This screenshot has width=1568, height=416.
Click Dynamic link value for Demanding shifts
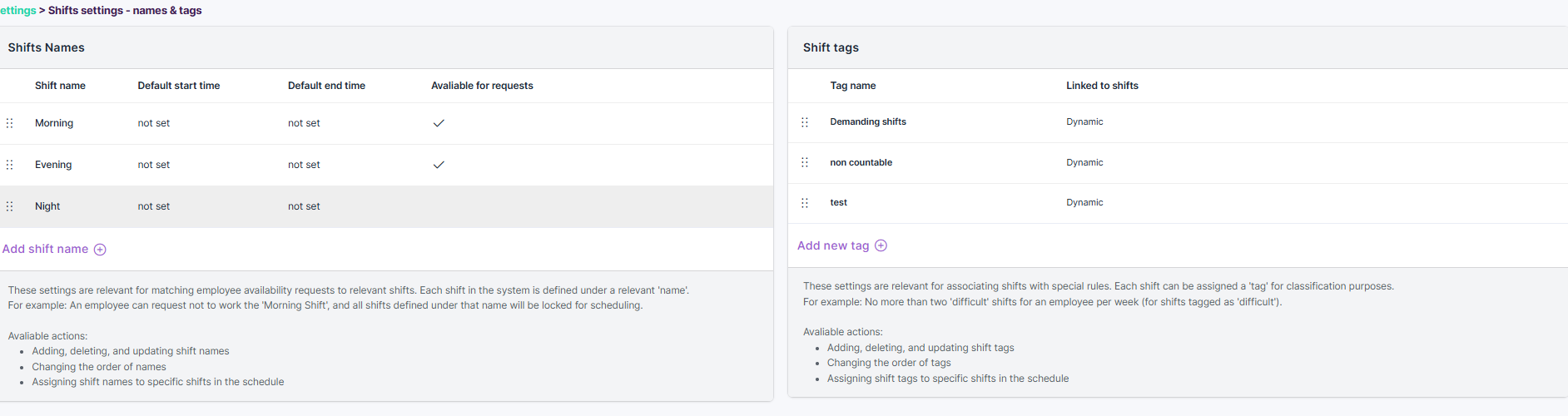[1084, 121]
